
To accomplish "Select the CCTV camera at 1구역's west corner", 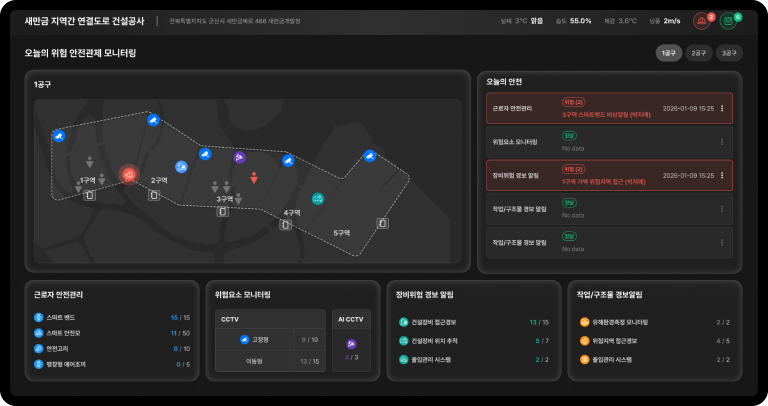I will point(59,136).
